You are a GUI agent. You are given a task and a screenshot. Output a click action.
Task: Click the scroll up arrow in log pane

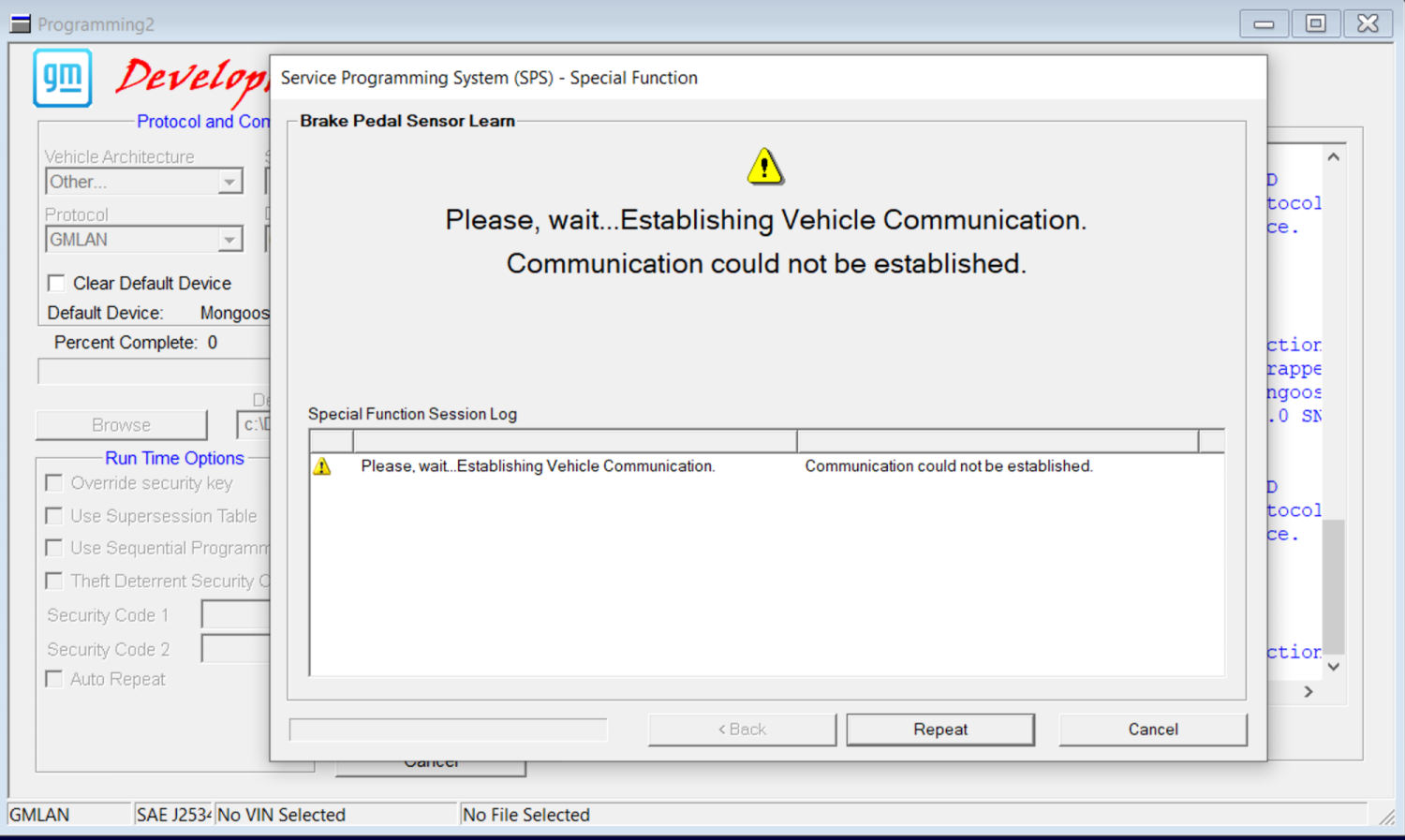coord(1334,157)
